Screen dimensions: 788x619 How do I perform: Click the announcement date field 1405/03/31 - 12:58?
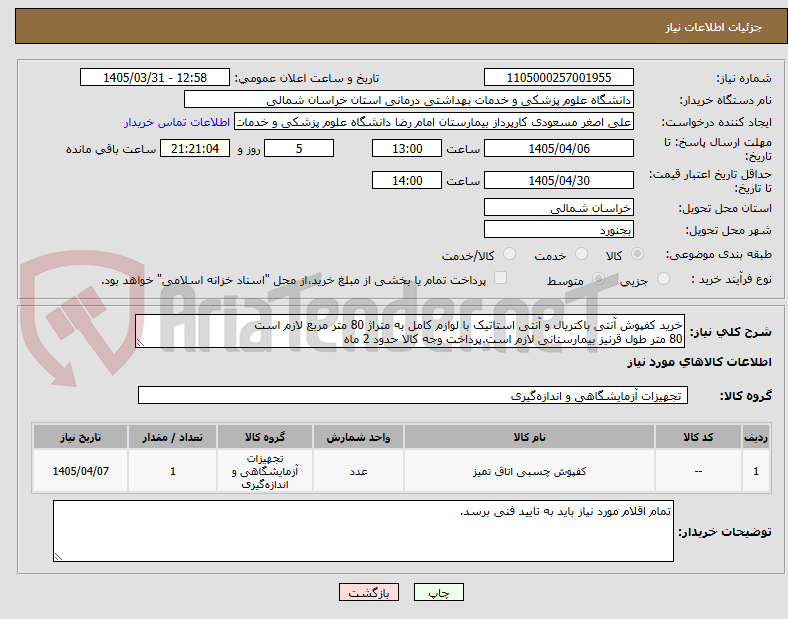155,78
